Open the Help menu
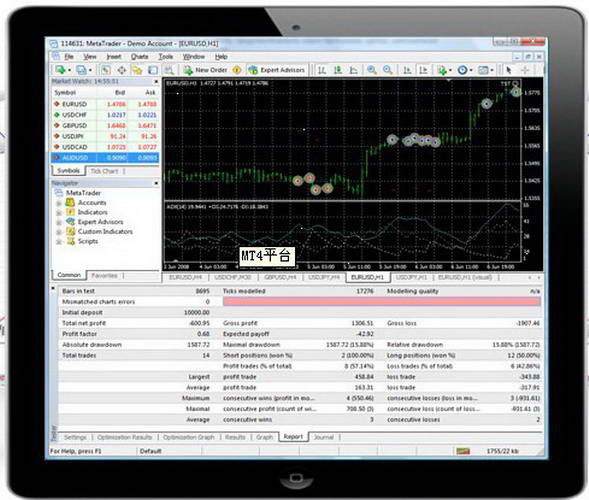The image size is (589, 500). [x=221, y=57]
